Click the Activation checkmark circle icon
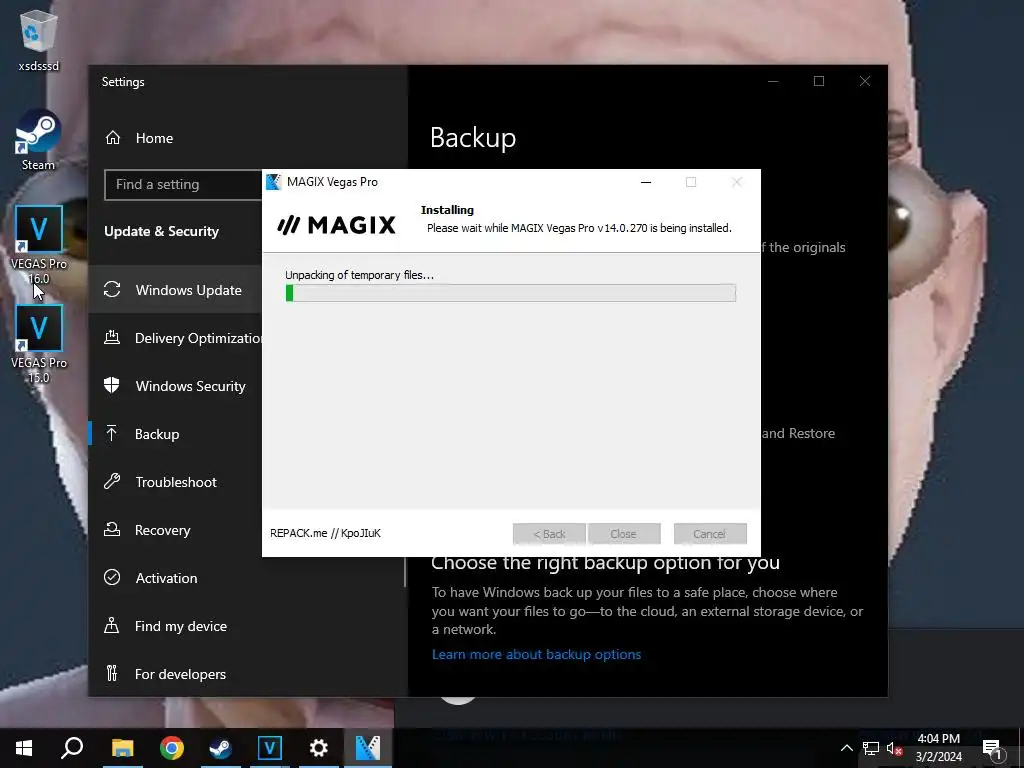 [x=112, y=577]
